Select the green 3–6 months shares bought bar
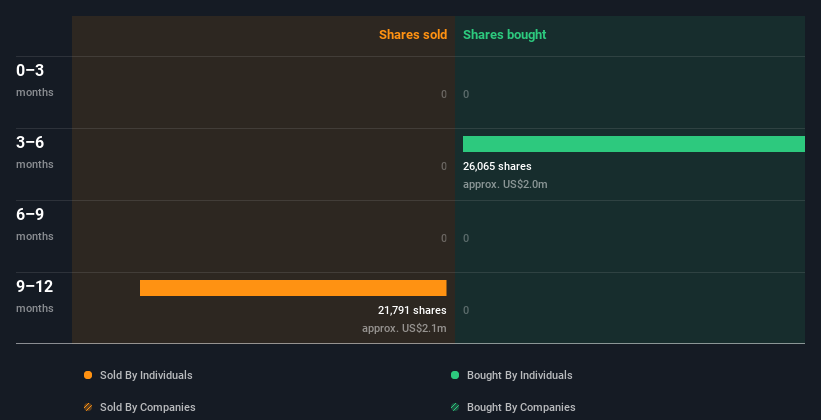The height and width of the screenshot is (420, 821). [x=634, y=144]
